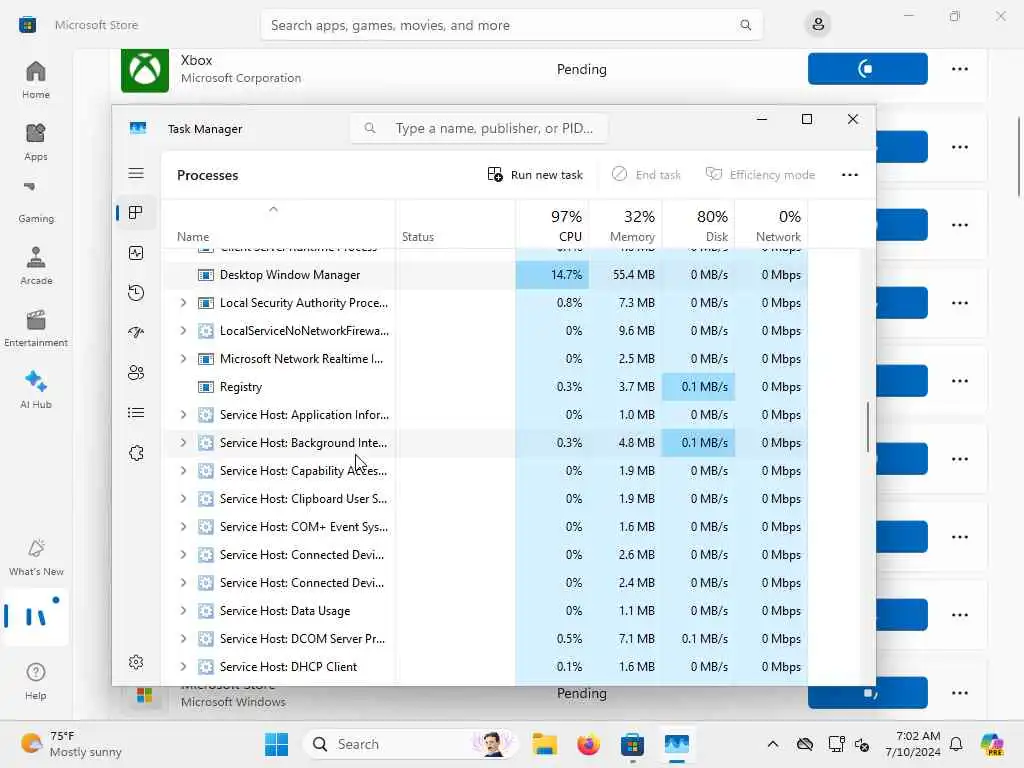The height and width of the screenshot is (768, 1024).
Task: Expand LocalServiceNoNetworkFirewall row
Action: [x=184, y=330]
